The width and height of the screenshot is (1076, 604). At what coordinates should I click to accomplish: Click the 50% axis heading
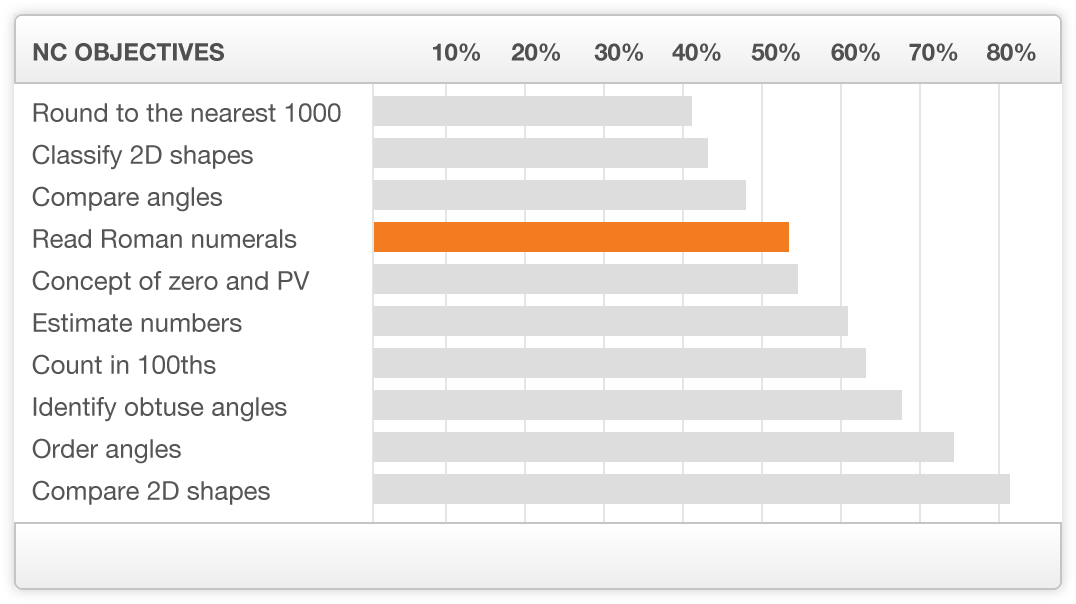[x=775, y=52]
